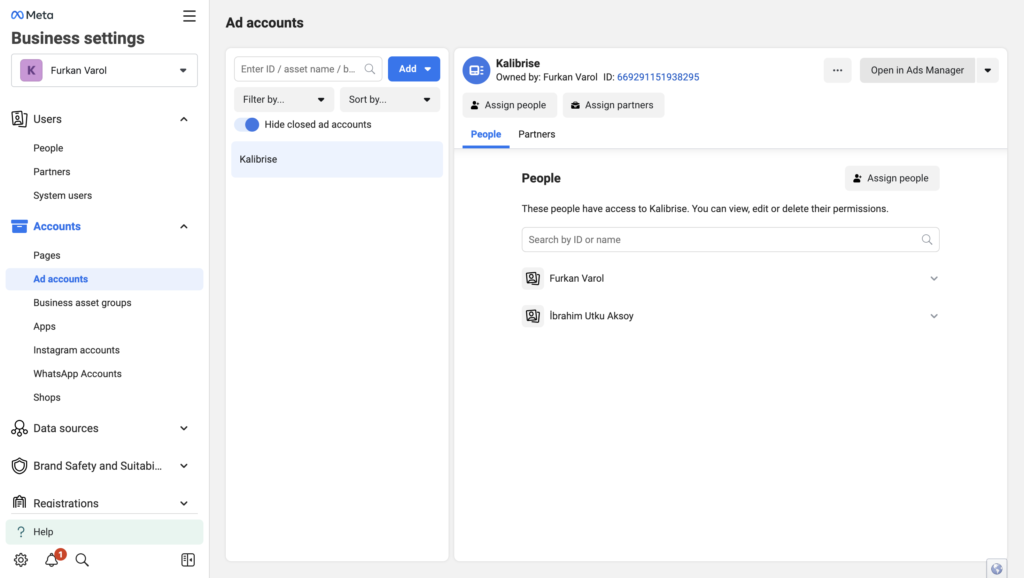Click the three-dots more options button
The height and width of the screenshot is (578, 1024).
point(837,70)
